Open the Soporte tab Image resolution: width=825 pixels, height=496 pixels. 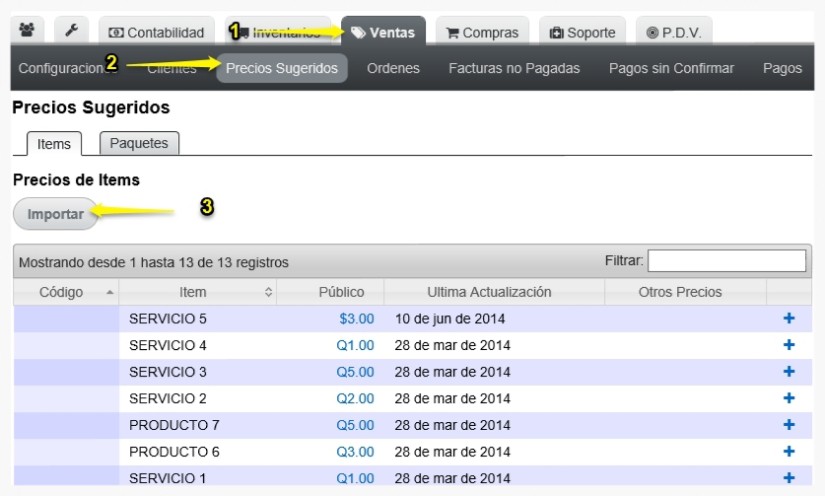[582, 32]
